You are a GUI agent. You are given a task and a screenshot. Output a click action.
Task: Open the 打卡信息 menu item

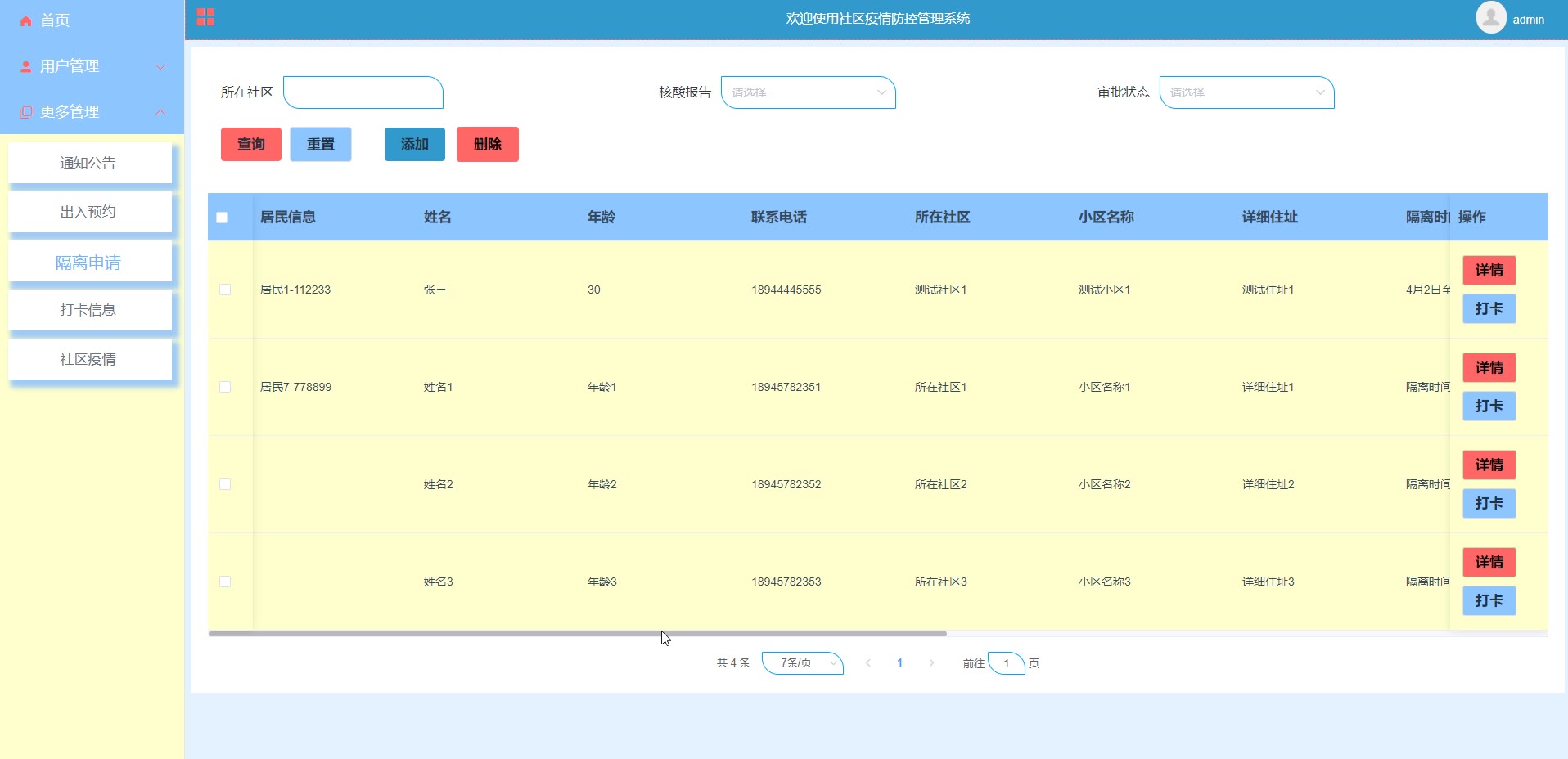(88, 310)
